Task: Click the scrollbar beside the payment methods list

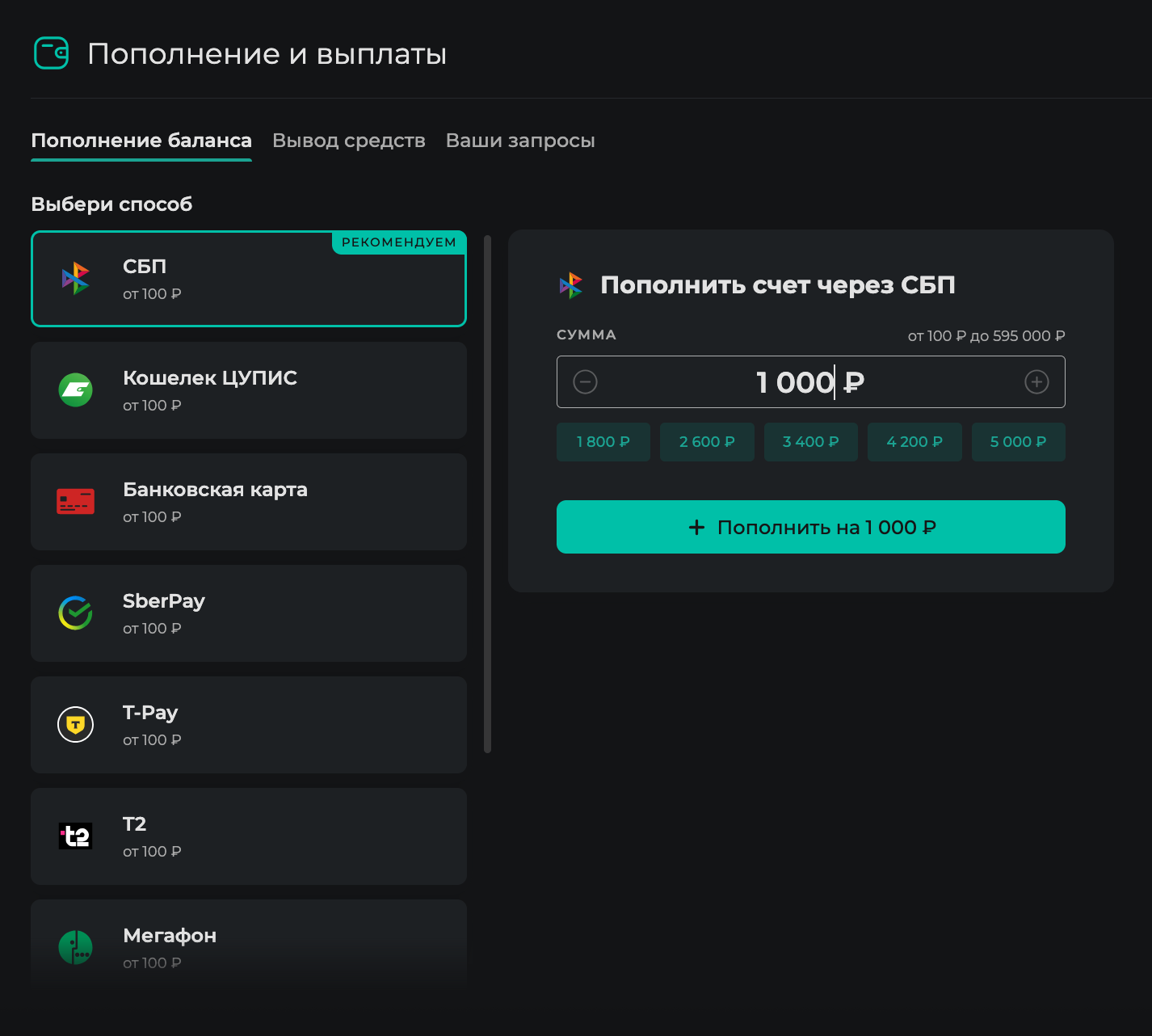Action: [486, 493]
